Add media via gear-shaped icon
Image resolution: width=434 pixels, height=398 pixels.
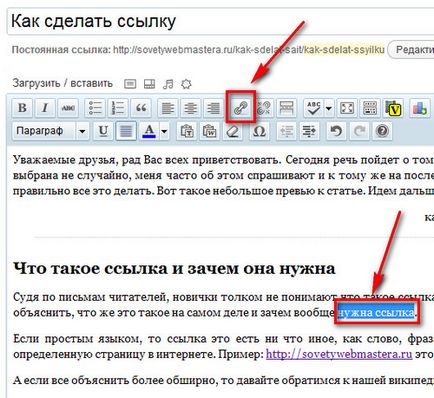pos(186,84)
